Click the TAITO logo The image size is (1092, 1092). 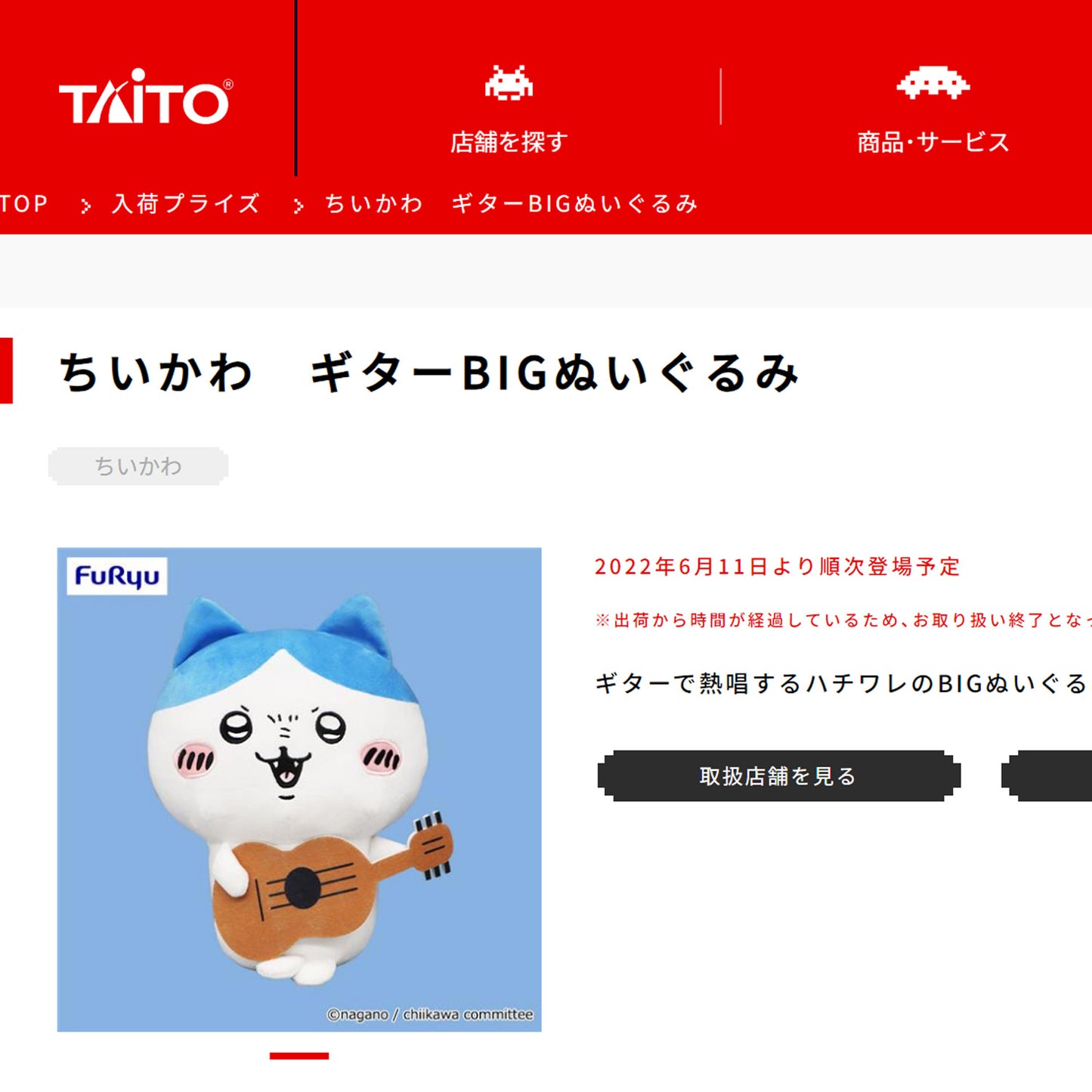146,97
